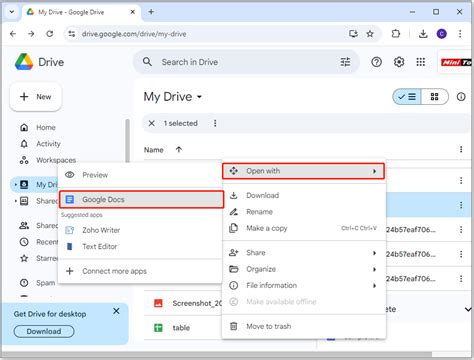Open more actions for 1 selected
Image resolution: width=474 pixels, height=360 pixels.
(215, 123)
